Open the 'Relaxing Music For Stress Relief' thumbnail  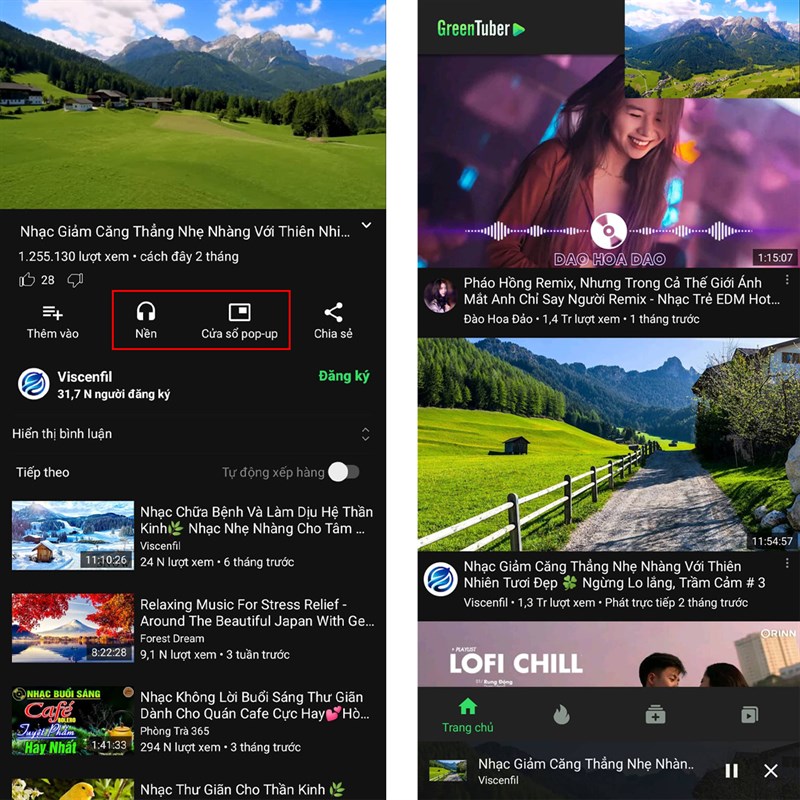[x=73, y=628]
